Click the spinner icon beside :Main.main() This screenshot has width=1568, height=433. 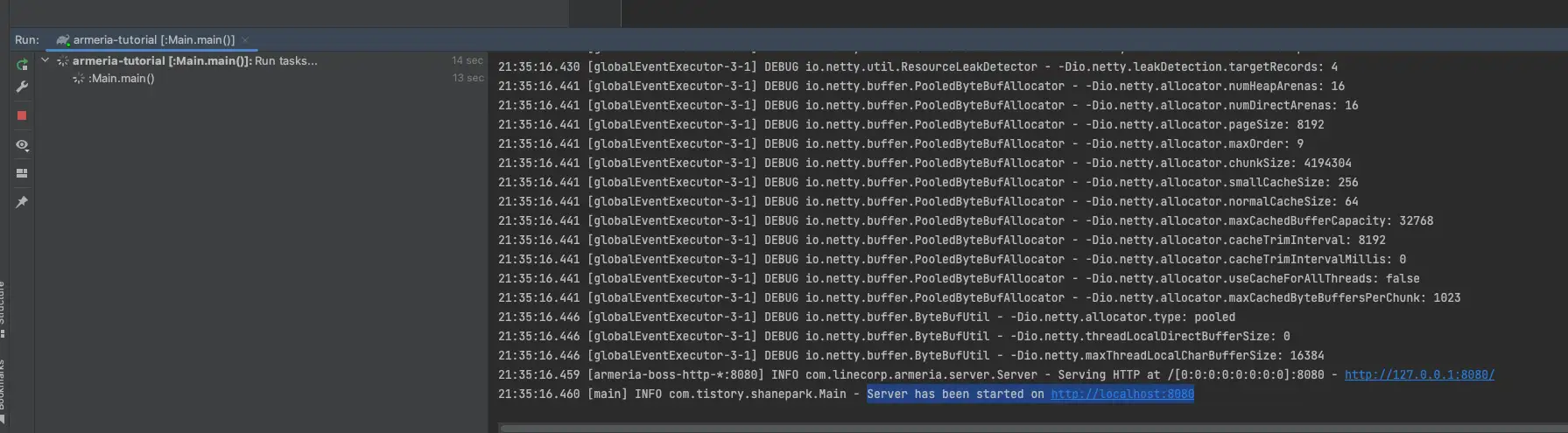(79, 79)
